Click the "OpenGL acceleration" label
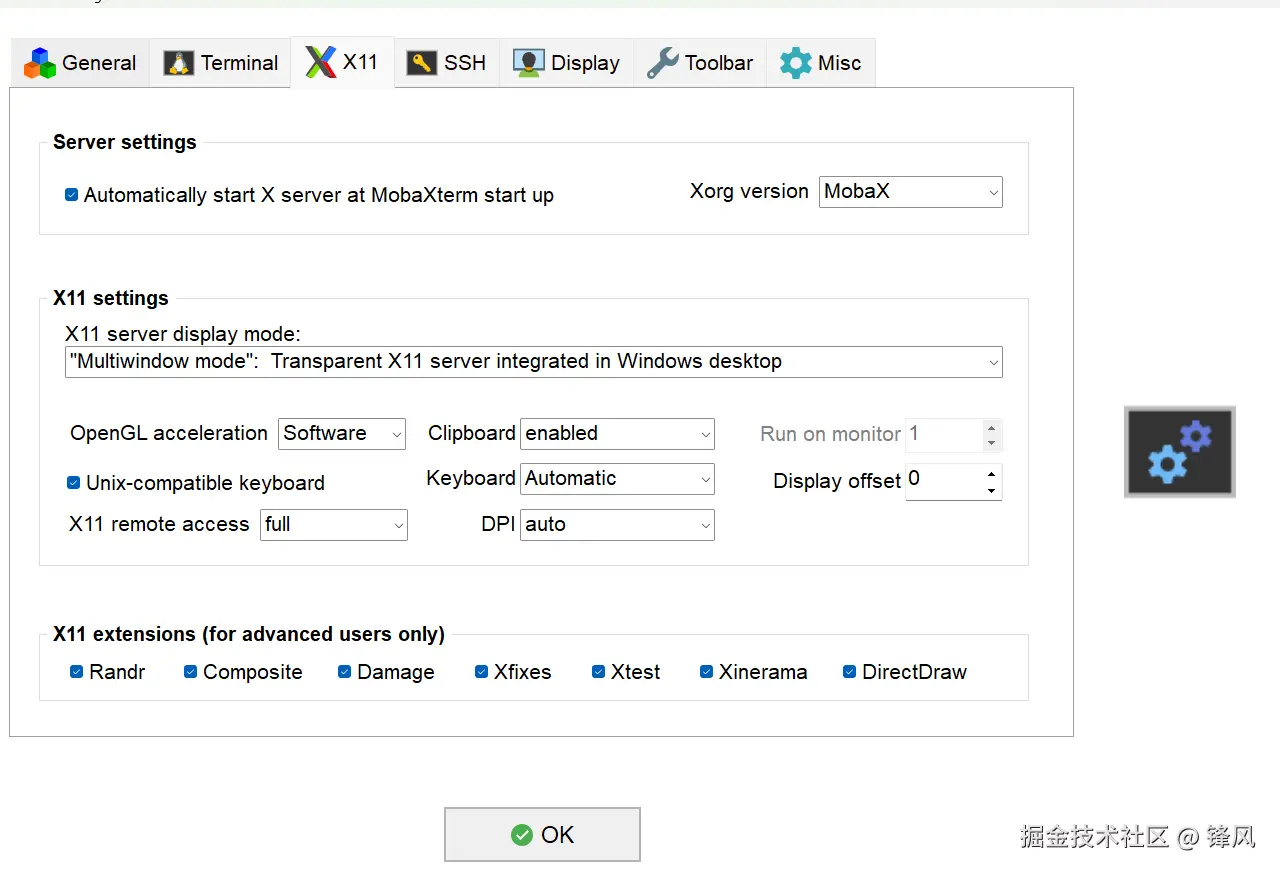The image size is (1280, 875). [169, 433]
